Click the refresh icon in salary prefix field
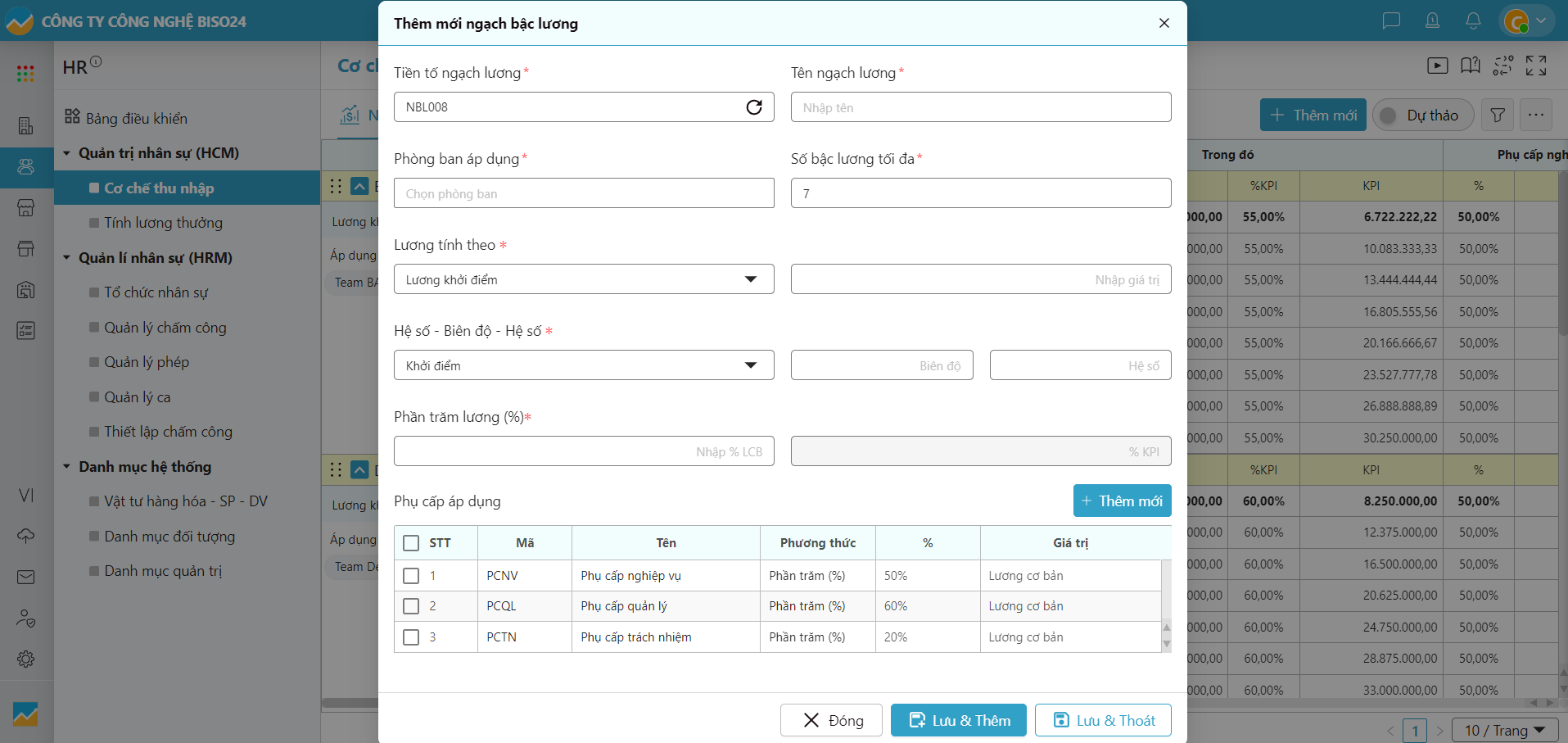The height and width of the screenshot is (743, 1568). (x=754, y=107)
